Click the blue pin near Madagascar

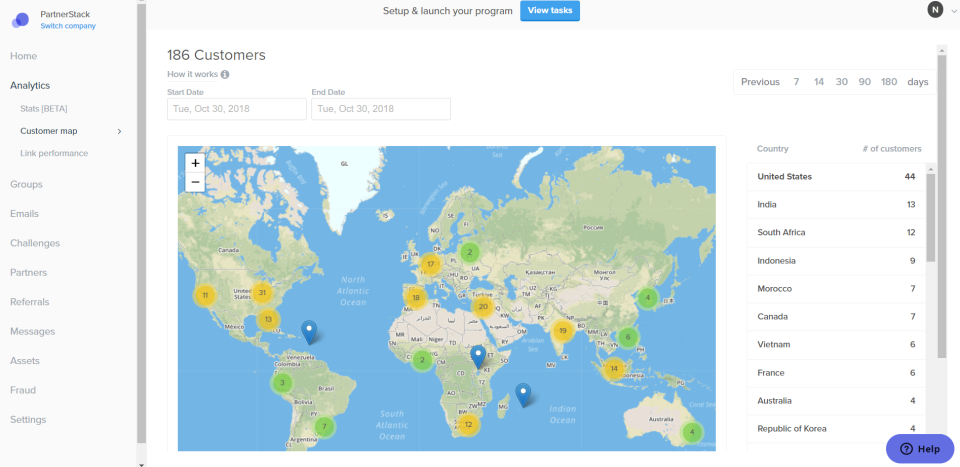click(x=522, y=393)
